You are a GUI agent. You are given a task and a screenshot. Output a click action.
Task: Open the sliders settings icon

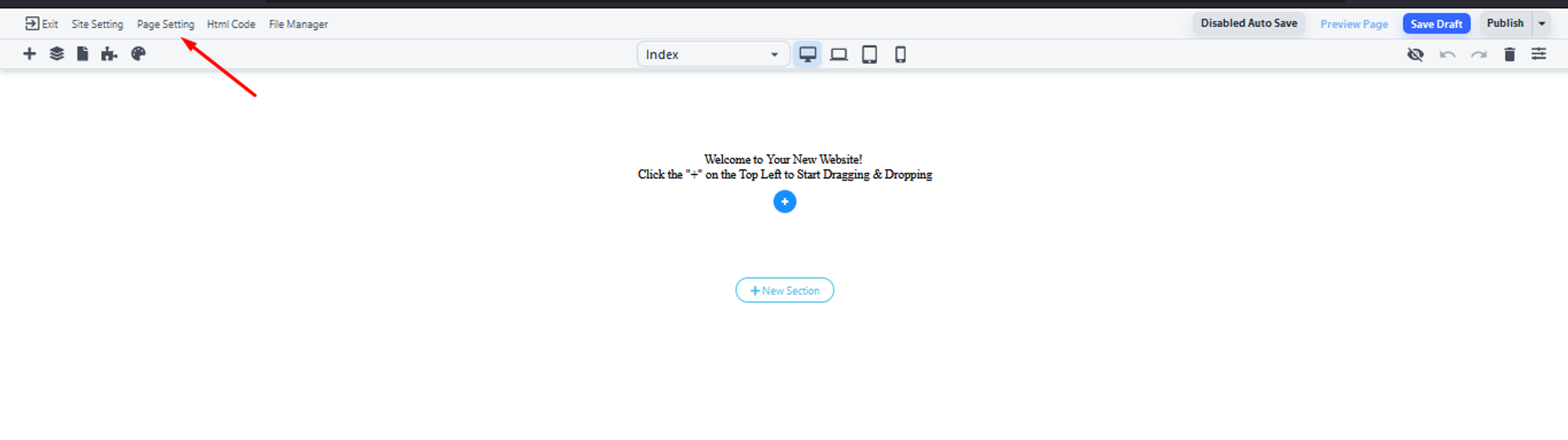[1539, 54]
